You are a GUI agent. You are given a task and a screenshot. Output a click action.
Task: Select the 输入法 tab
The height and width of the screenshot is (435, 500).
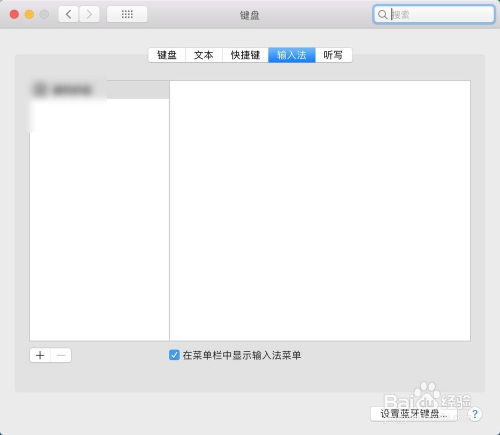click(292, 55)
